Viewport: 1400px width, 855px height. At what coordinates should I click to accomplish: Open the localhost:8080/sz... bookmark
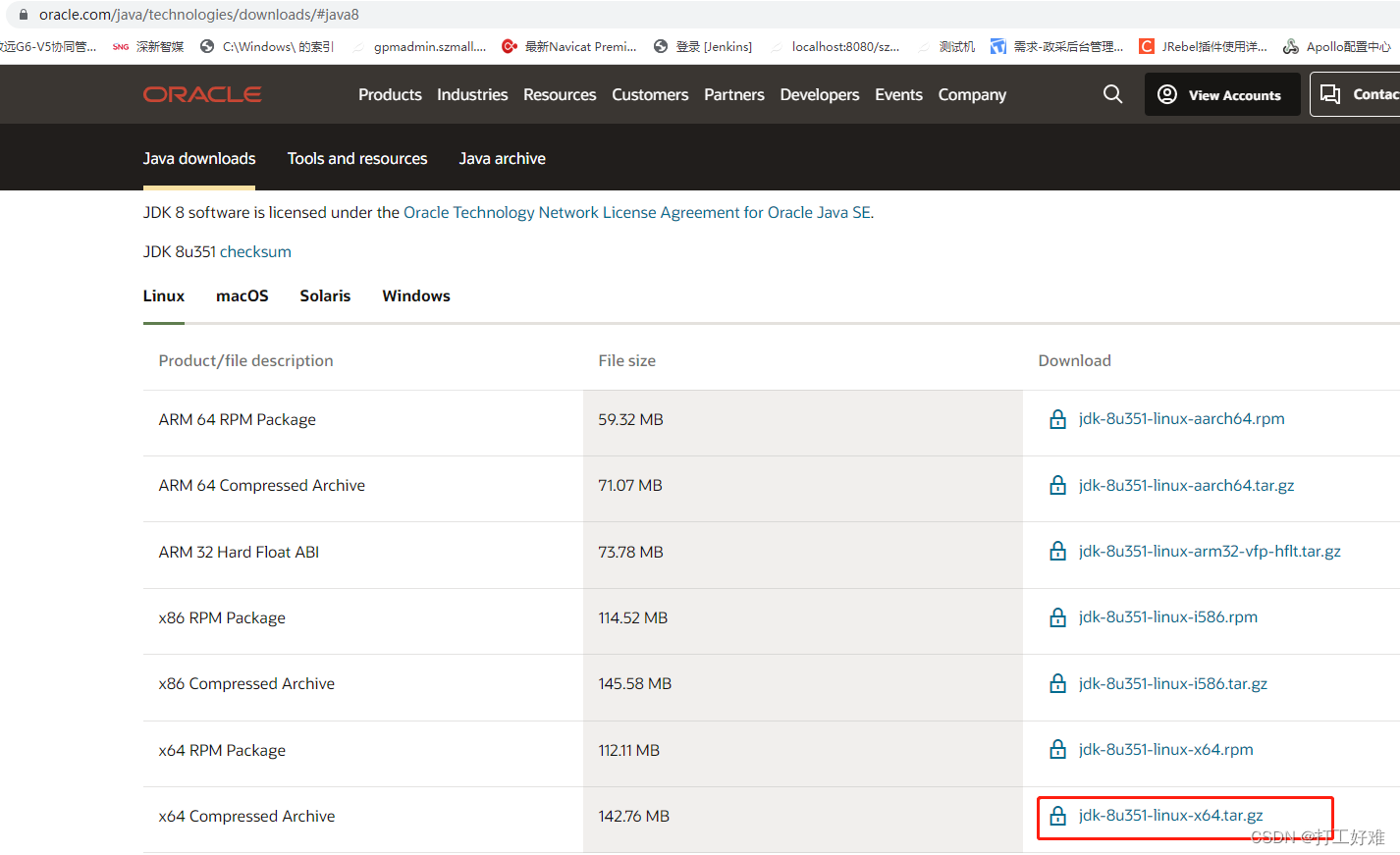(x=835, y=46)
